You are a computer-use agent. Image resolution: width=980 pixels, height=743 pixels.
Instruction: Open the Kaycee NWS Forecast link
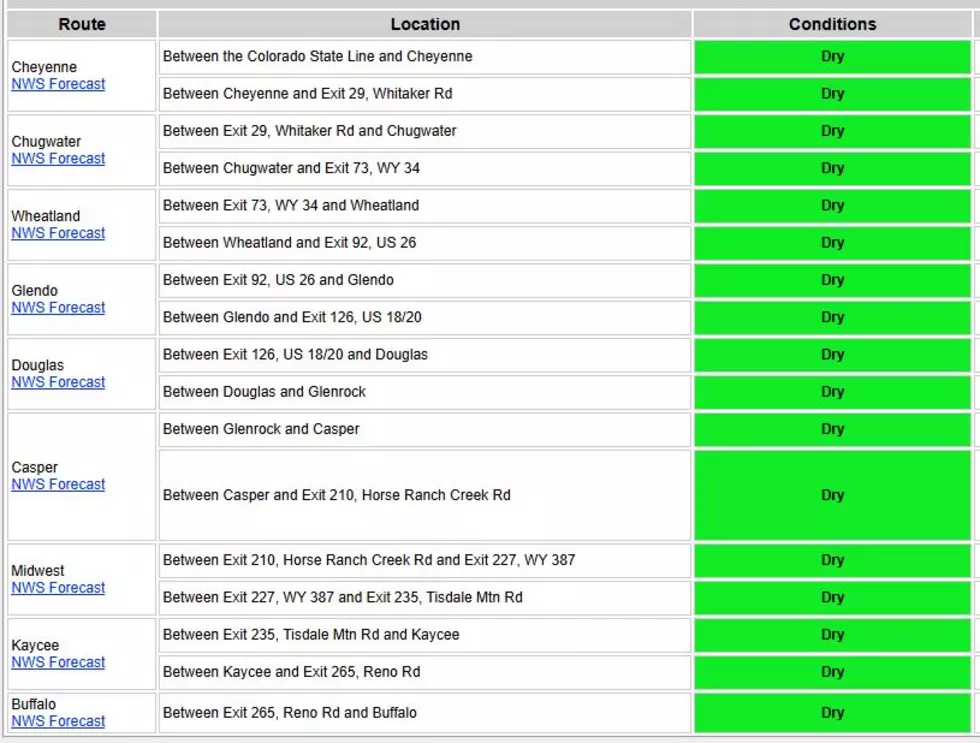point(58,662)
